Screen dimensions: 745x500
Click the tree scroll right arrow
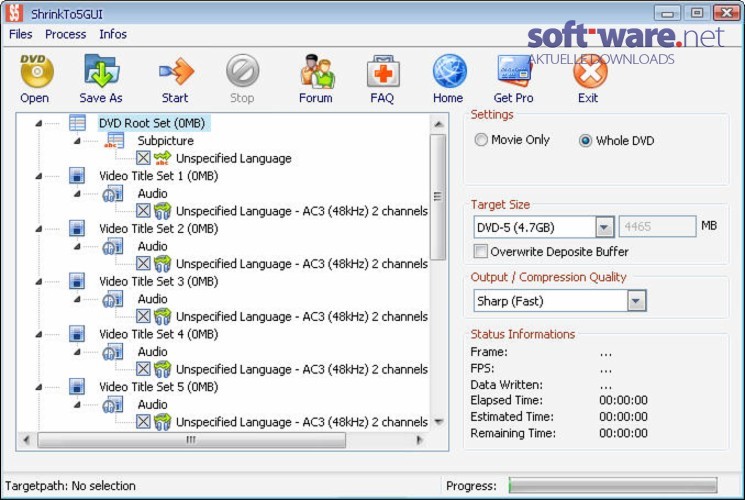coord(419,440)
